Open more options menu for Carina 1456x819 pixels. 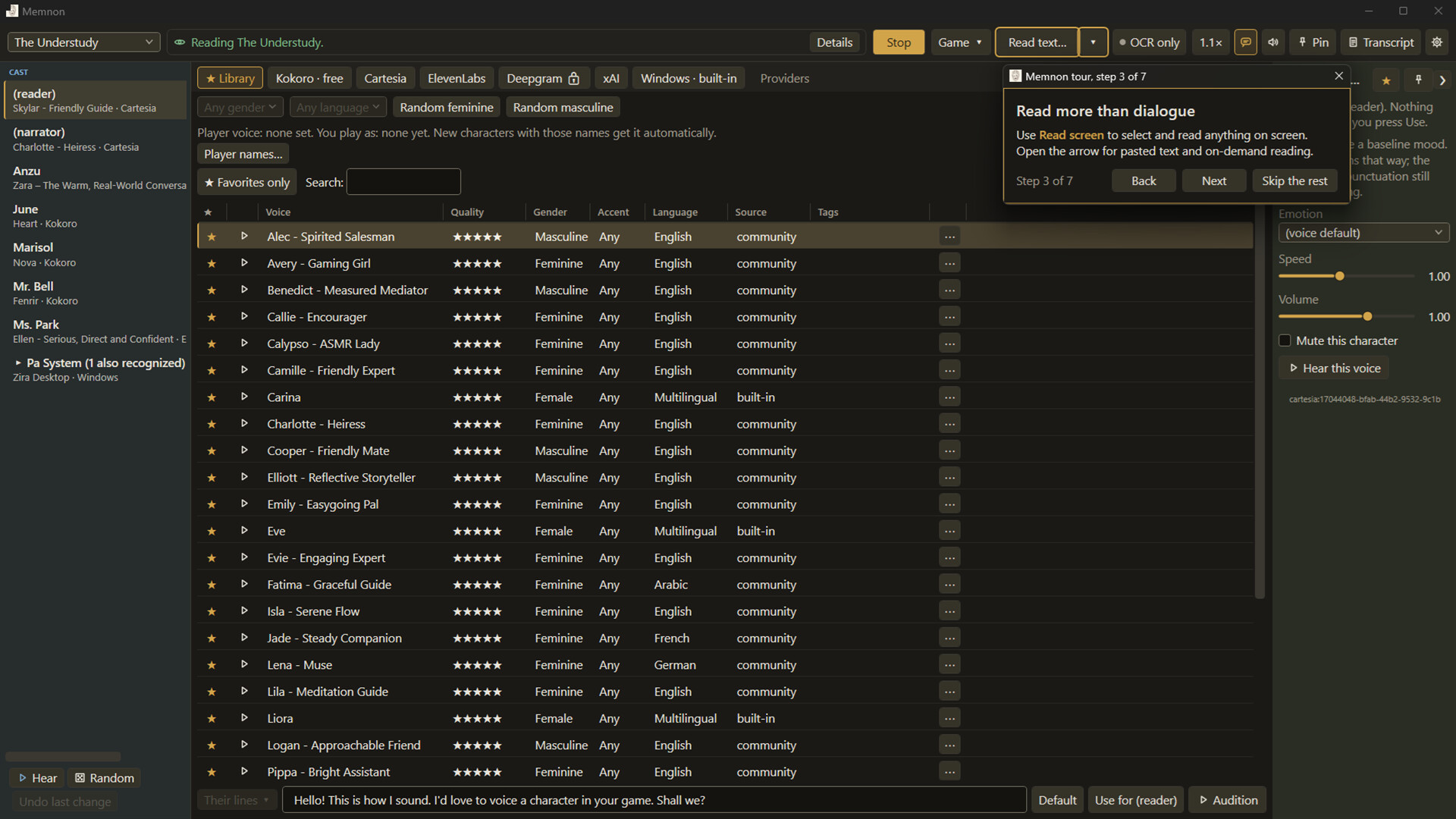point(949,397)
